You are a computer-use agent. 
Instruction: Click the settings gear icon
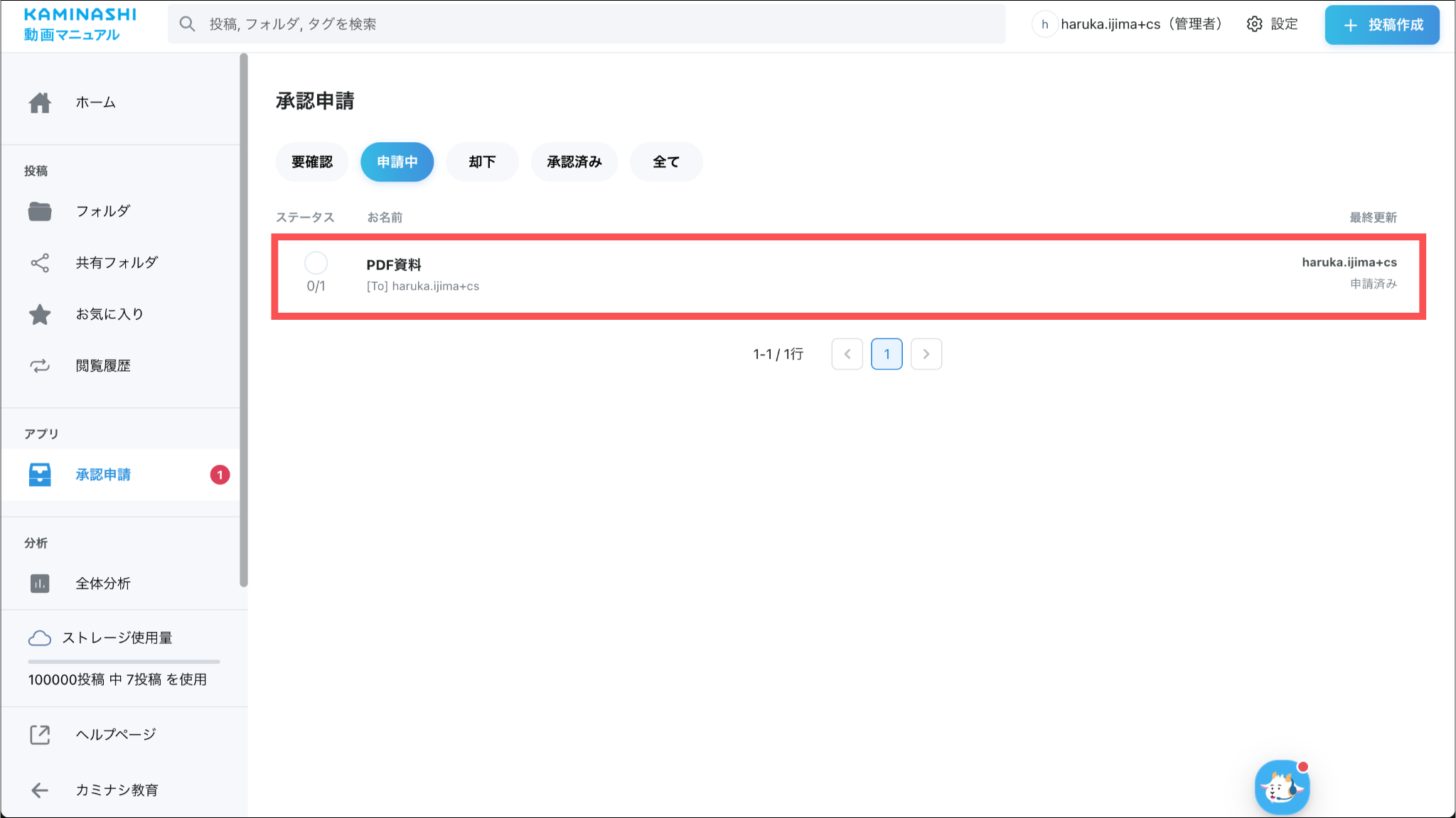pyautogui.click(x=1255, y=24)
